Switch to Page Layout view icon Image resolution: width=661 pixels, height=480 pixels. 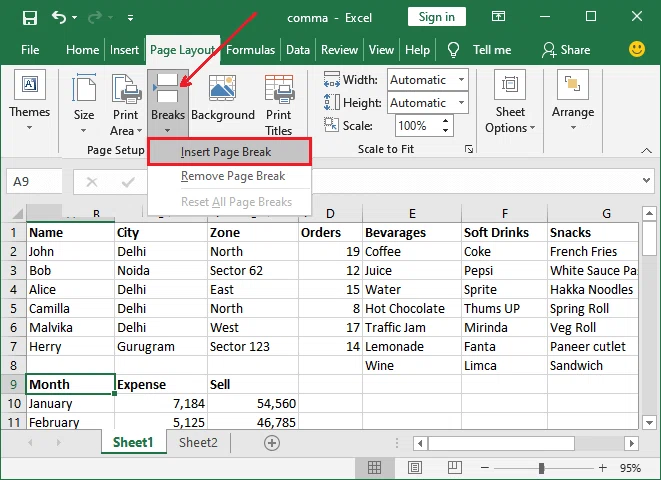point(415,467)
